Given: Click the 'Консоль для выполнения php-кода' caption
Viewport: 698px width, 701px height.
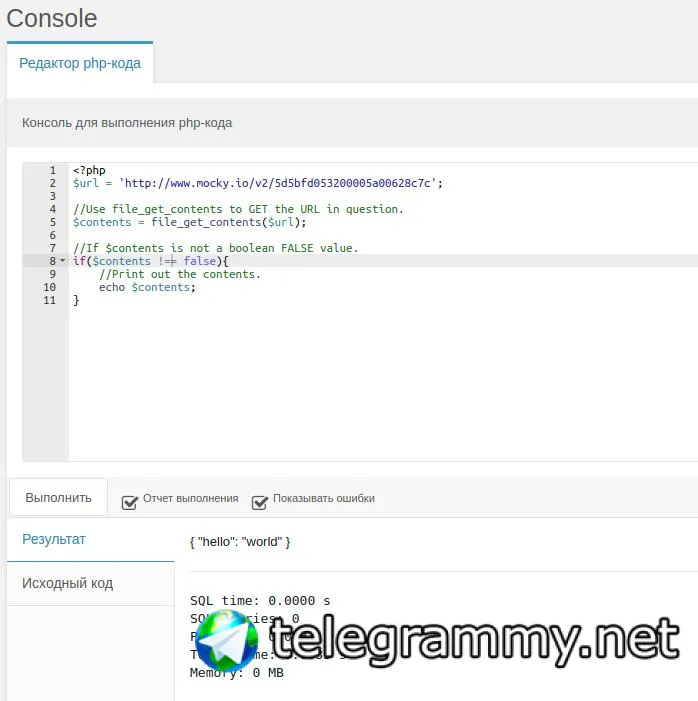Looking at the screenshot, I should click(127, 122).
